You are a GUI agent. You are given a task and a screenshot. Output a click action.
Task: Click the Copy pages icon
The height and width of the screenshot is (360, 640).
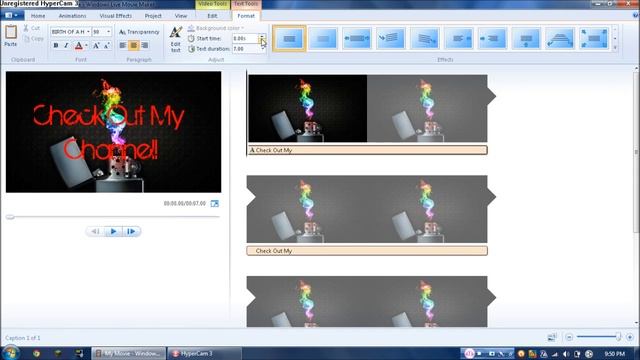[27, 39]
